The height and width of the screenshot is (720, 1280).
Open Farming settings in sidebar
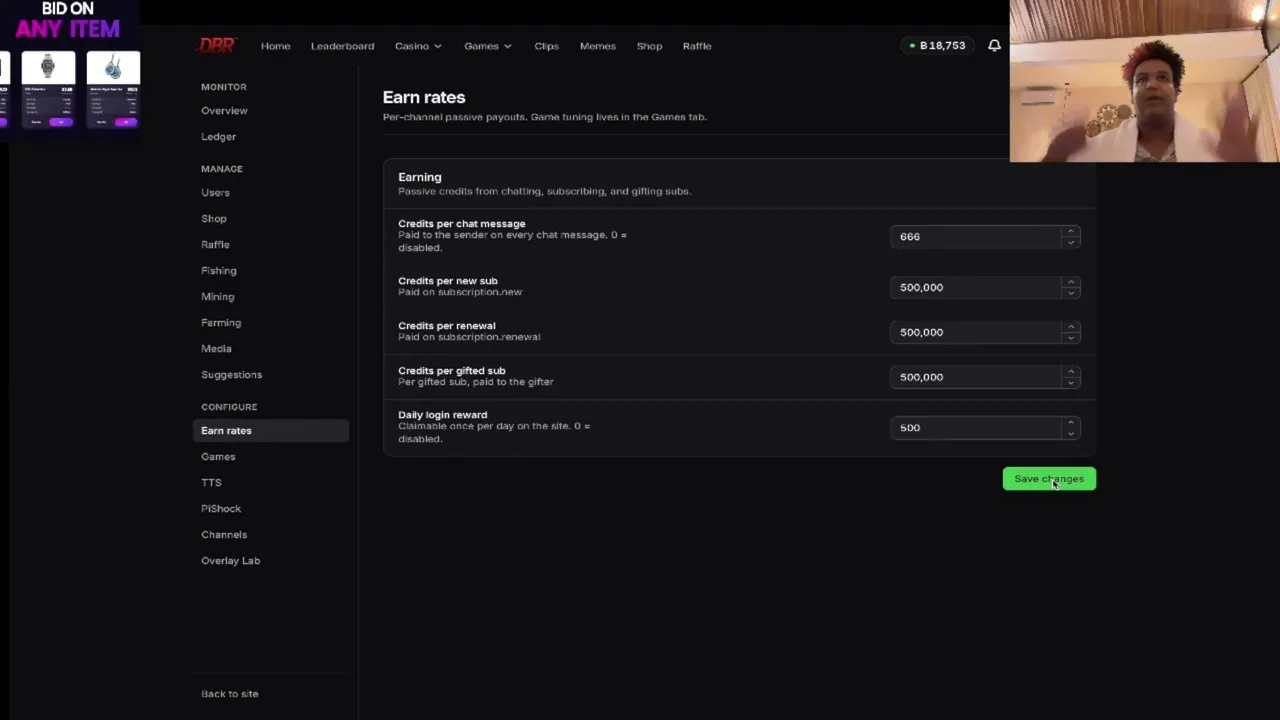coord(220,323)
